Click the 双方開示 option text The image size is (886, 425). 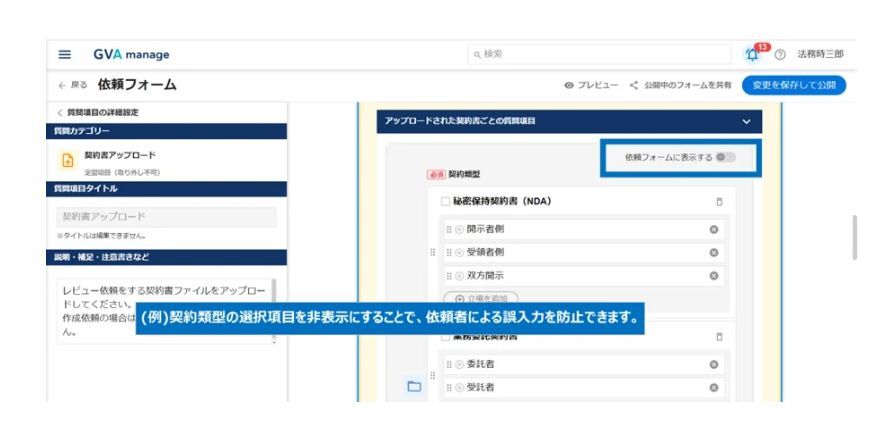(x=485, y=276)
